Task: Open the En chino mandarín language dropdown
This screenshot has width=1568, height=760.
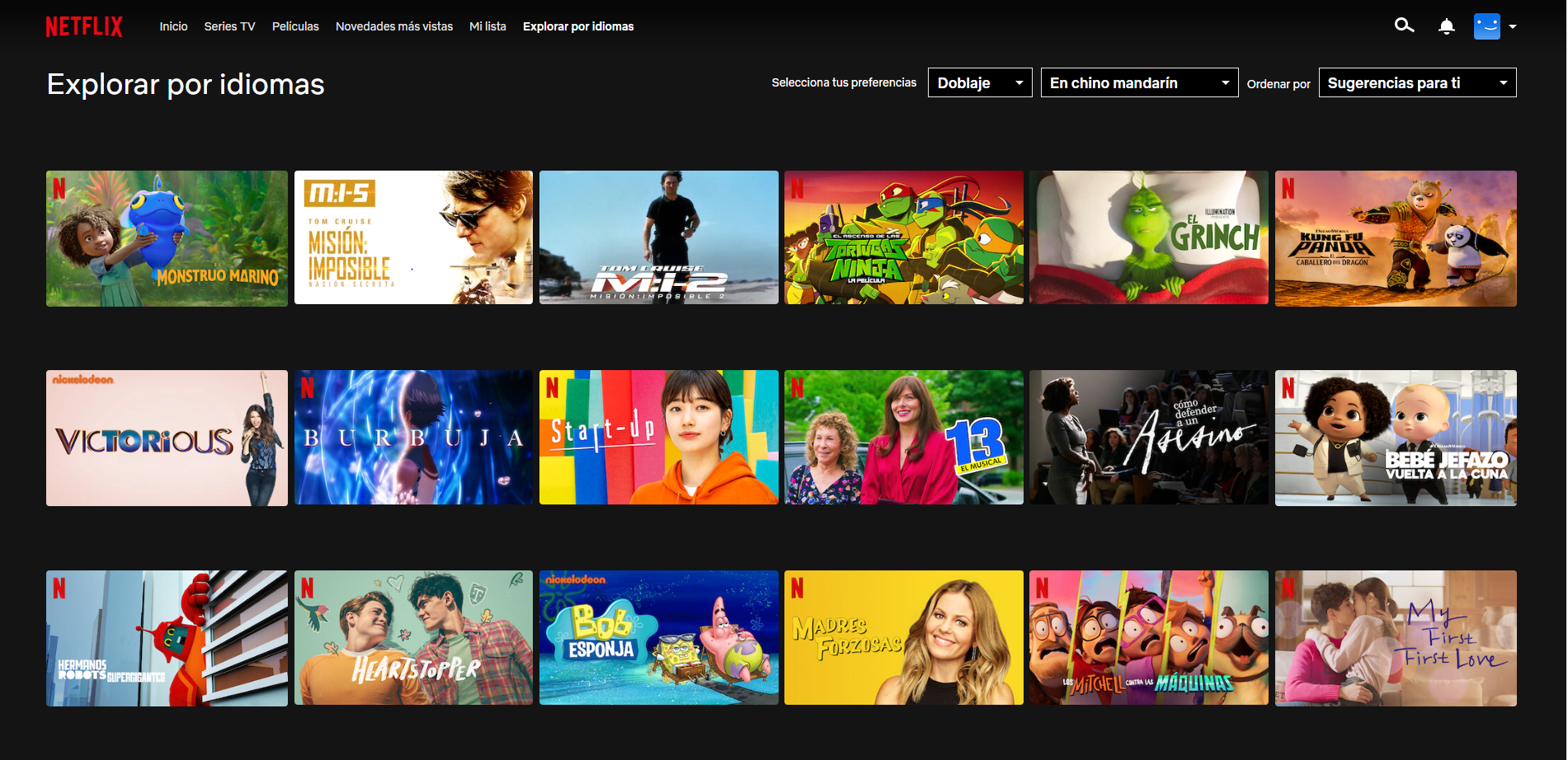Action: [x=1139, y=82]
